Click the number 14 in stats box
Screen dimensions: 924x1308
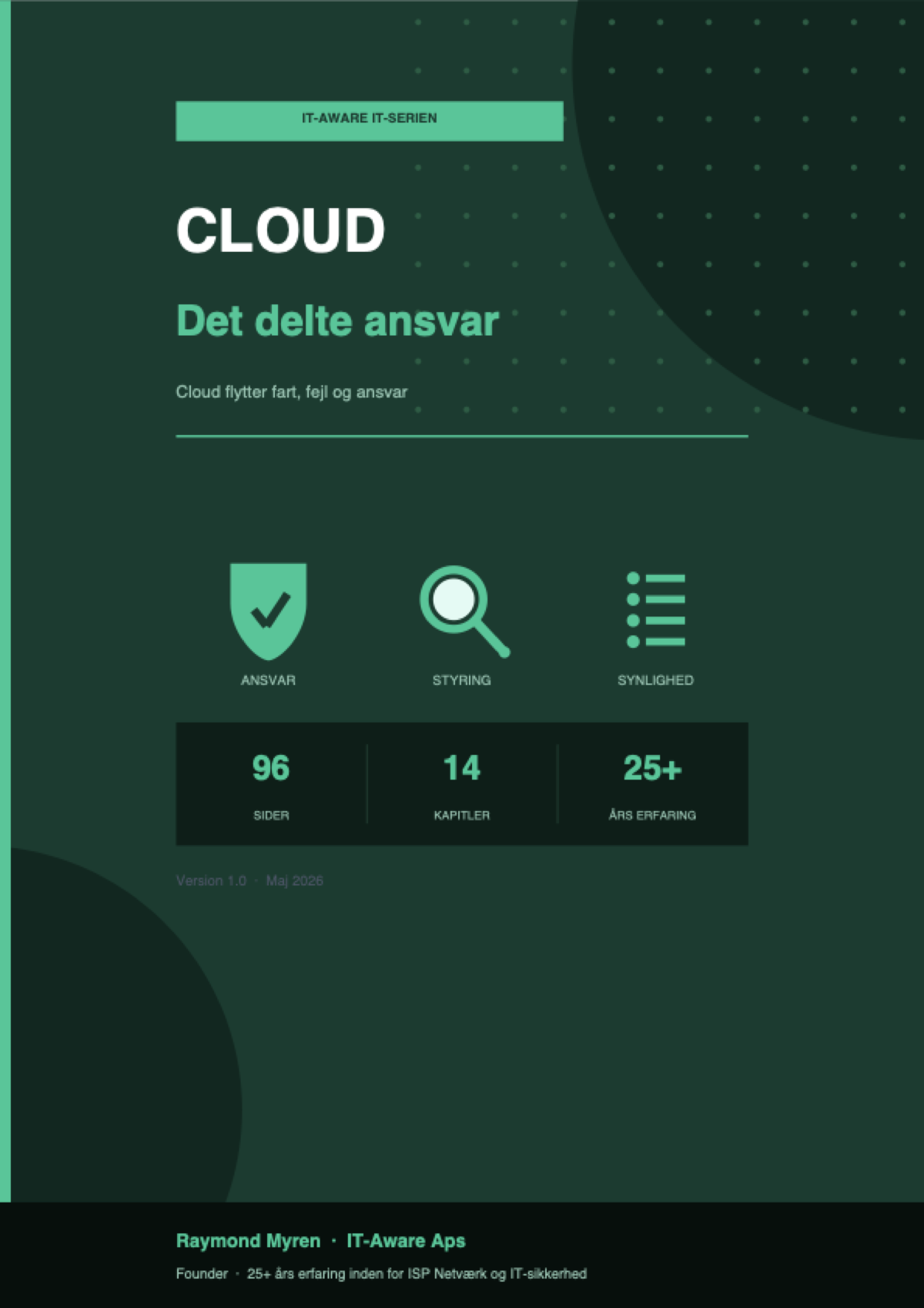tap(462, 768)
